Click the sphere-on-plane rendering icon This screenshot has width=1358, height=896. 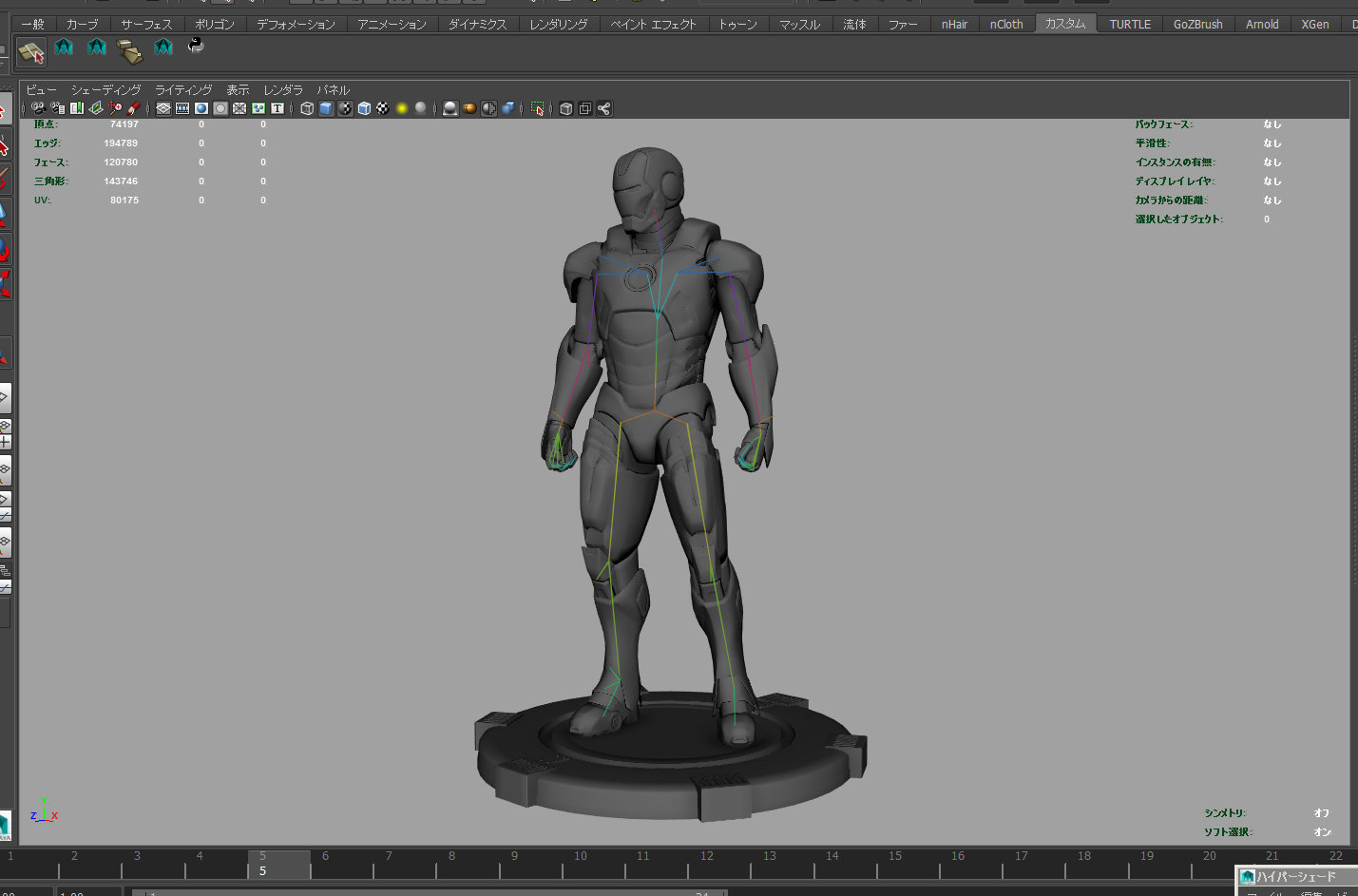[450, 108]
